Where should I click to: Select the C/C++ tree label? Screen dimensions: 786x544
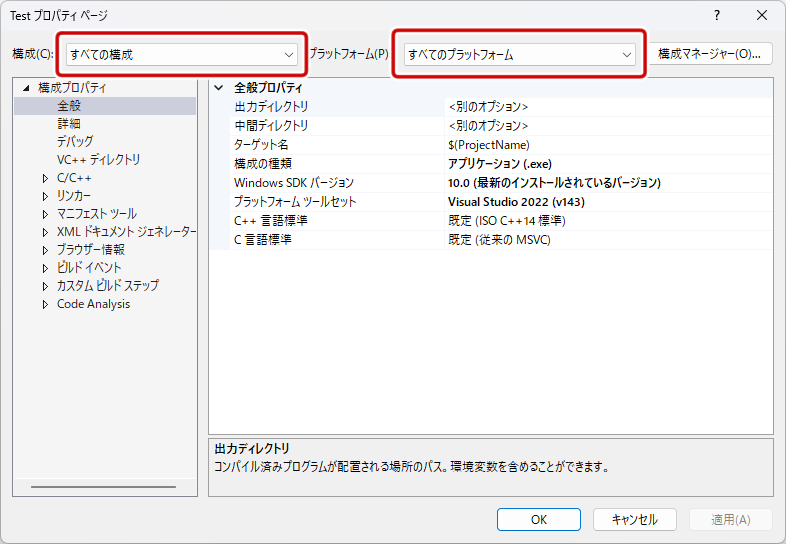(74, 178)
